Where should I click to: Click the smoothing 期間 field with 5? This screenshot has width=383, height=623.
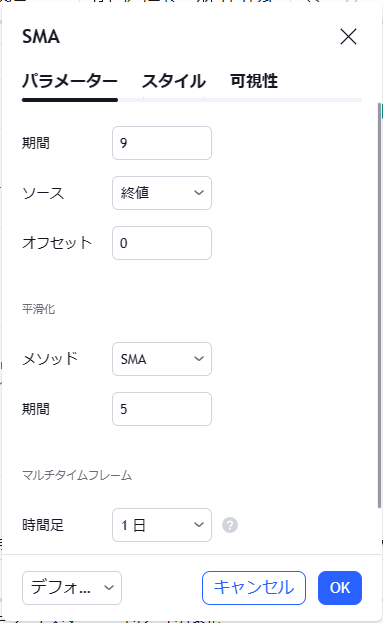click(162, 409)
